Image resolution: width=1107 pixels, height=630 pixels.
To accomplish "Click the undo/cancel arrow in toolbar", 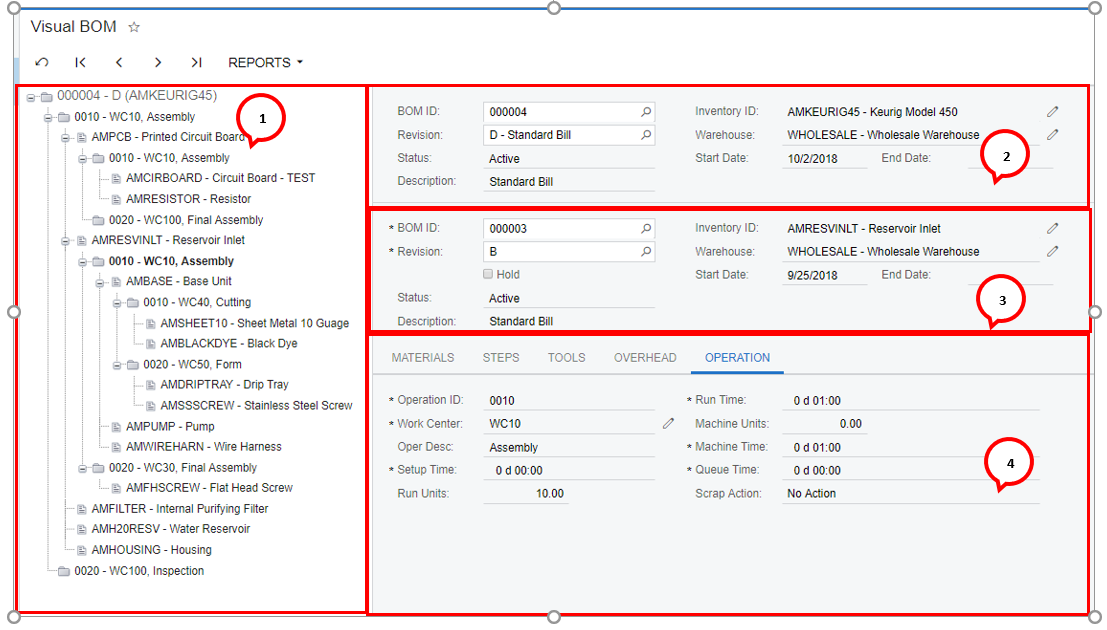I will pyautogui.click(x=42, y=62).
